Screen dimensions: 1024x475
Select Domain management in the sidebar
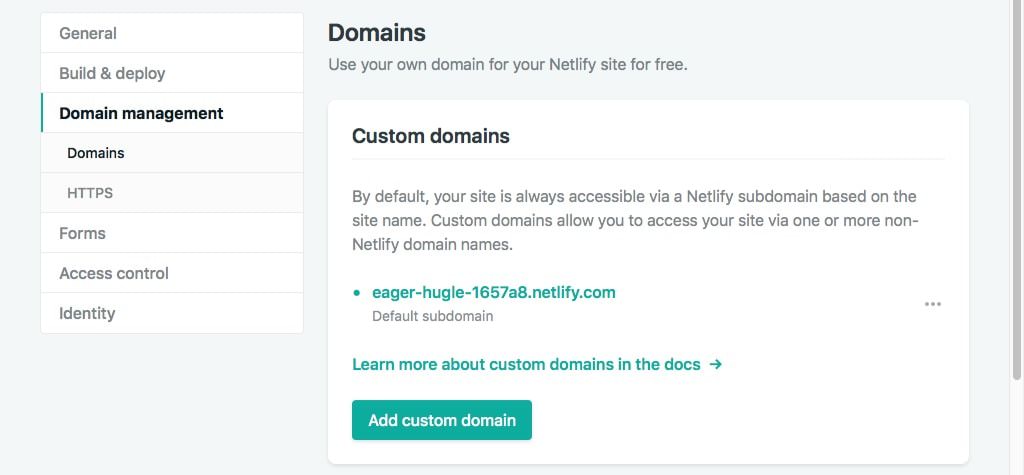[141, 113]
